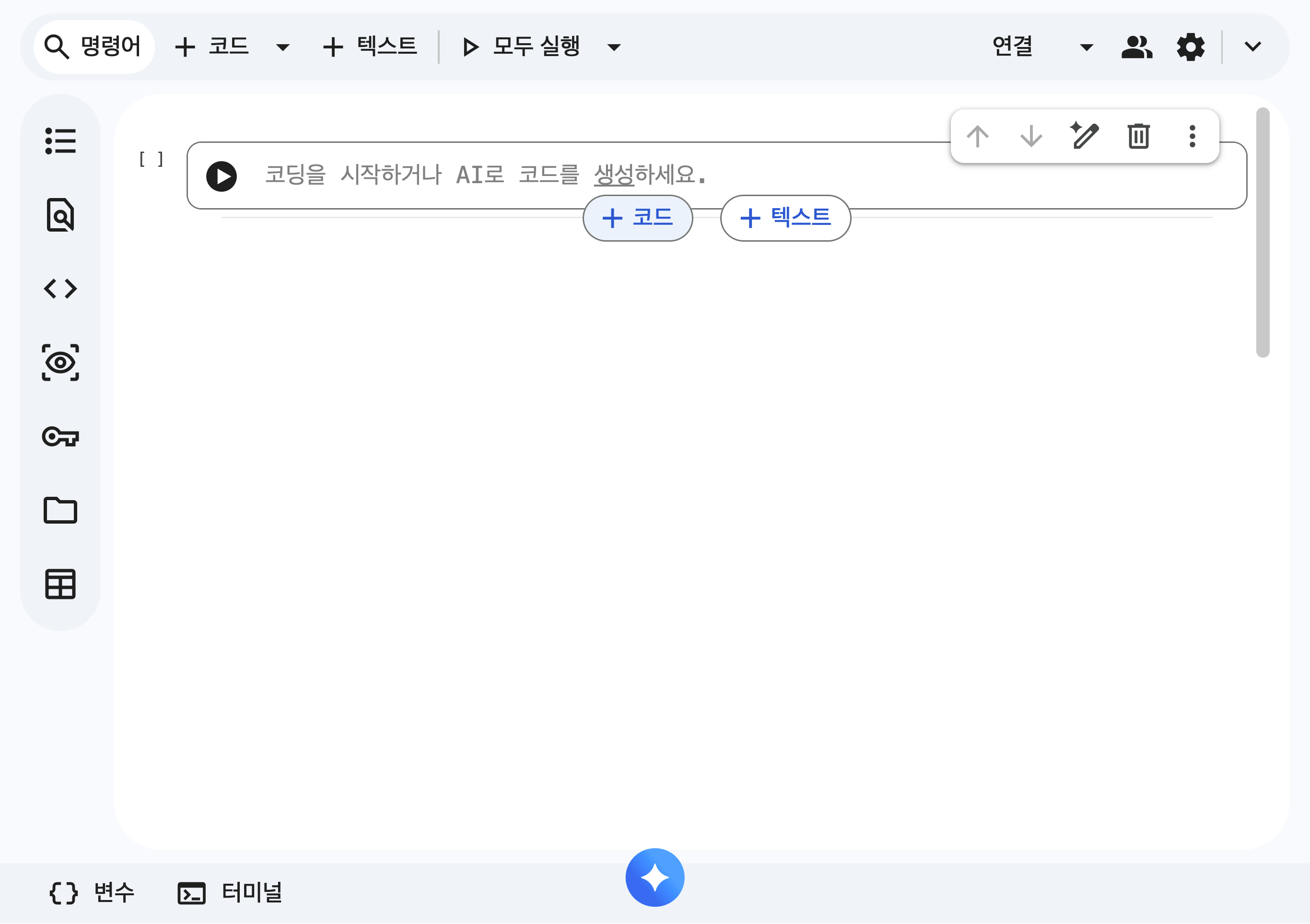Add a code cell from the top toolbar

click(212, 46)
